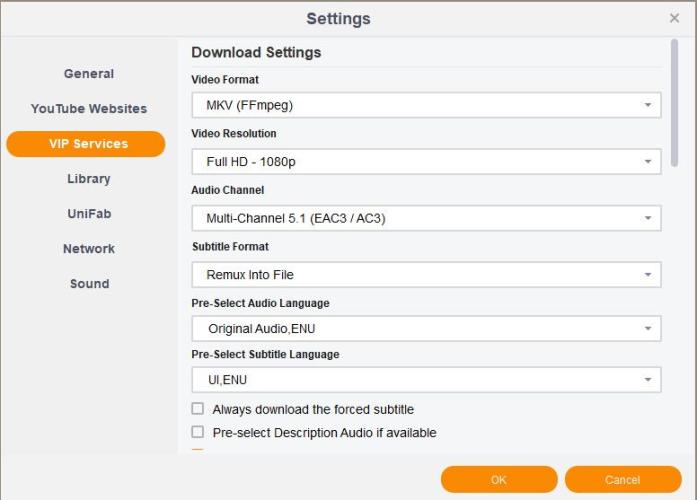Check Pre-select Description Audio if available
This screenshot has width=697, height=500.
(x=198, y=433)
